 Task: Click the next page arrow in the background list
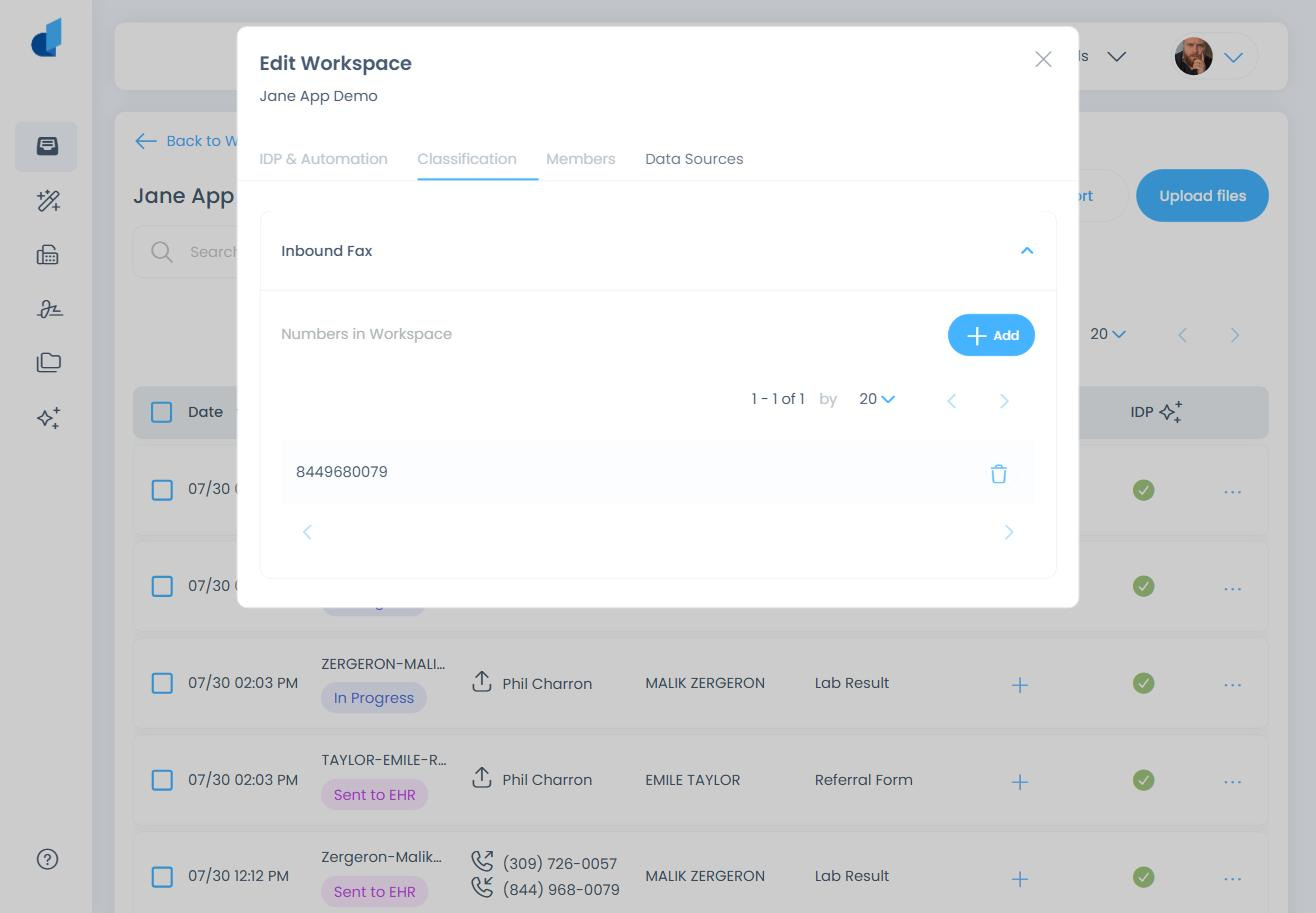pyautogui.click(x=1234, y=336)
